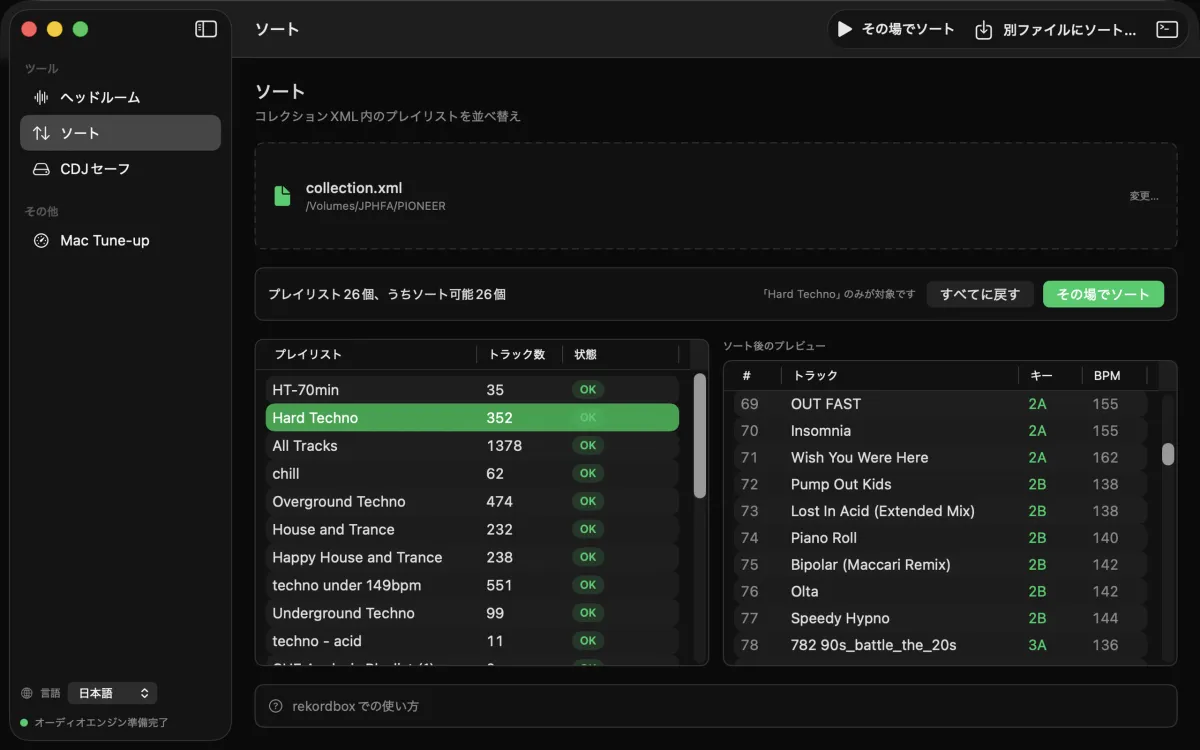Select the House and Trance playlist
The height and width of the screenshot is (750, 1200).
[x=472, y=530]
